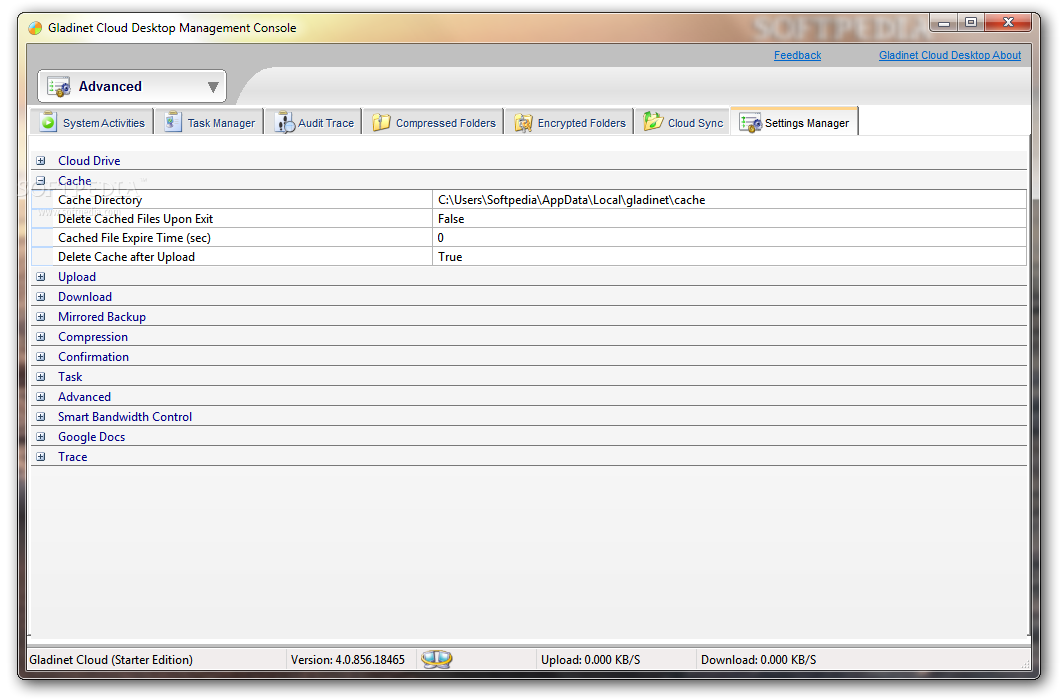Click Gladinet Cloud (Starter Edition) status text
This screenshot has width=1061, height=700.
click(111, 659)
